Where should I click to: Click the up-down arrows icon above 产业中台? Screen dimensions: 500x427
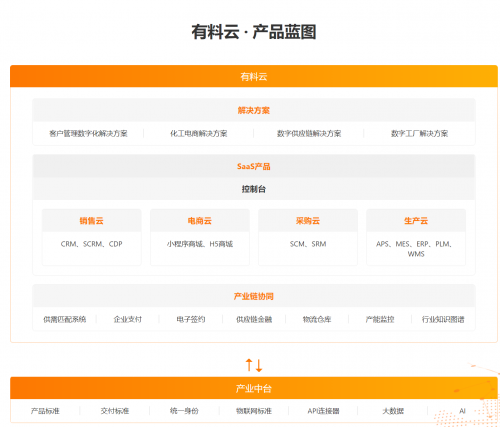pos(254,365)
